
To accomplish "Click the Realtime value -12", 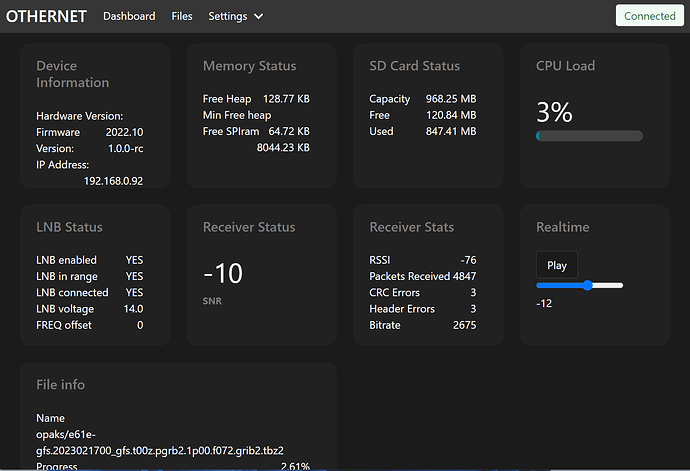I will click(x=544, y=303).
